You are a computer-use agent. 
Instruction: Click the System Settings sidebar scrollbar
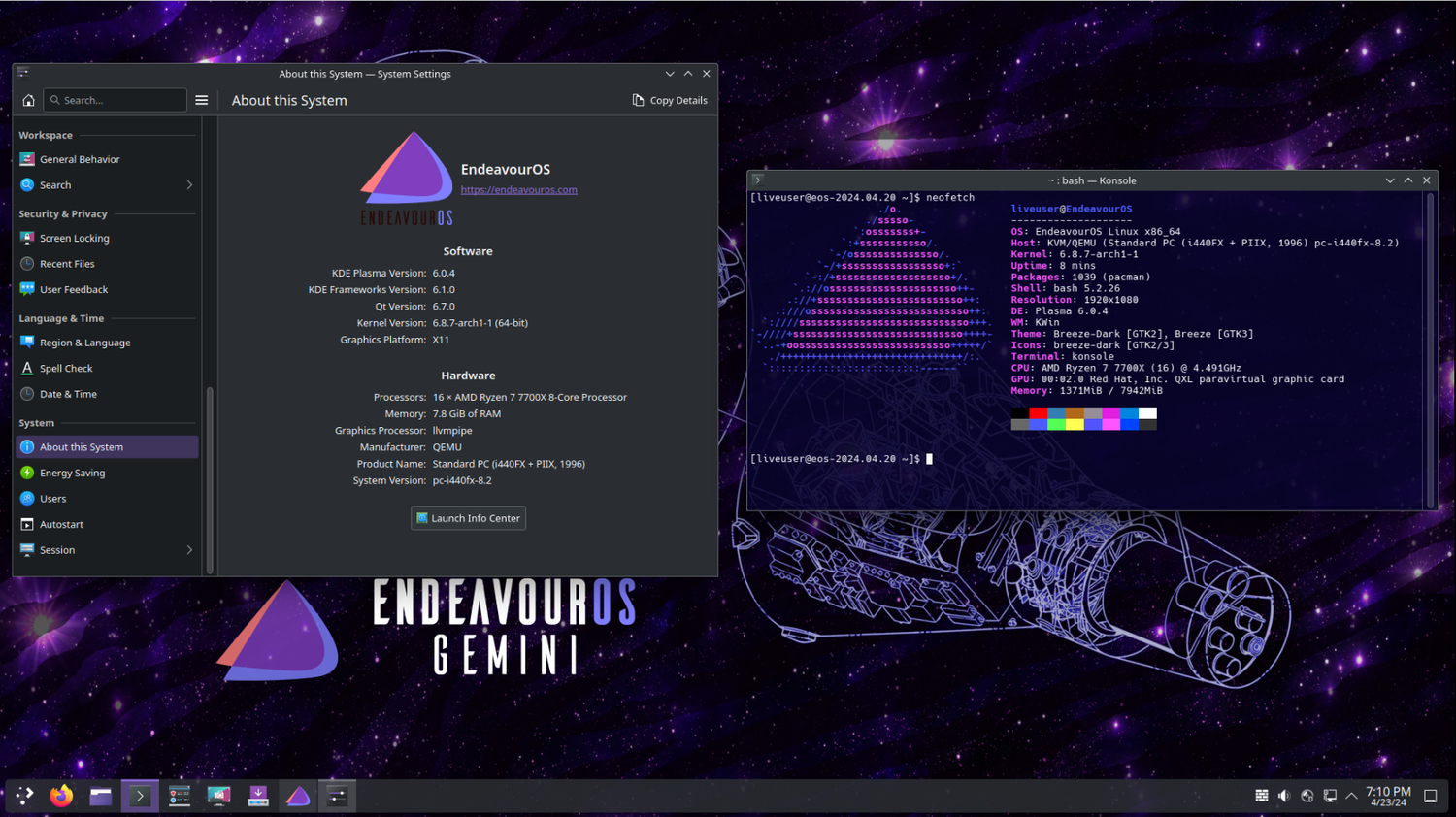tap(210, 480)
